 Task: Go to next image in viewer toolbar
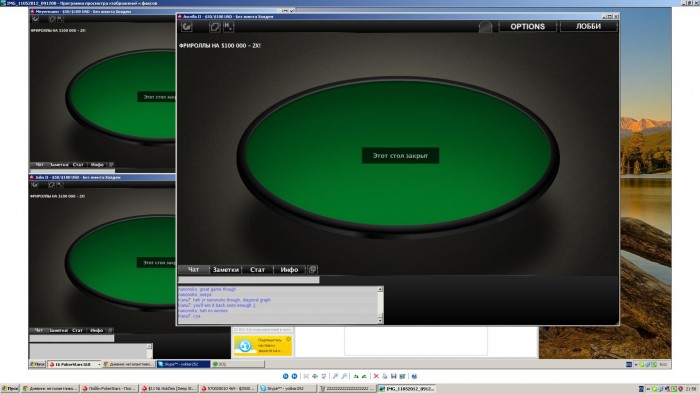tap(294, 376)
